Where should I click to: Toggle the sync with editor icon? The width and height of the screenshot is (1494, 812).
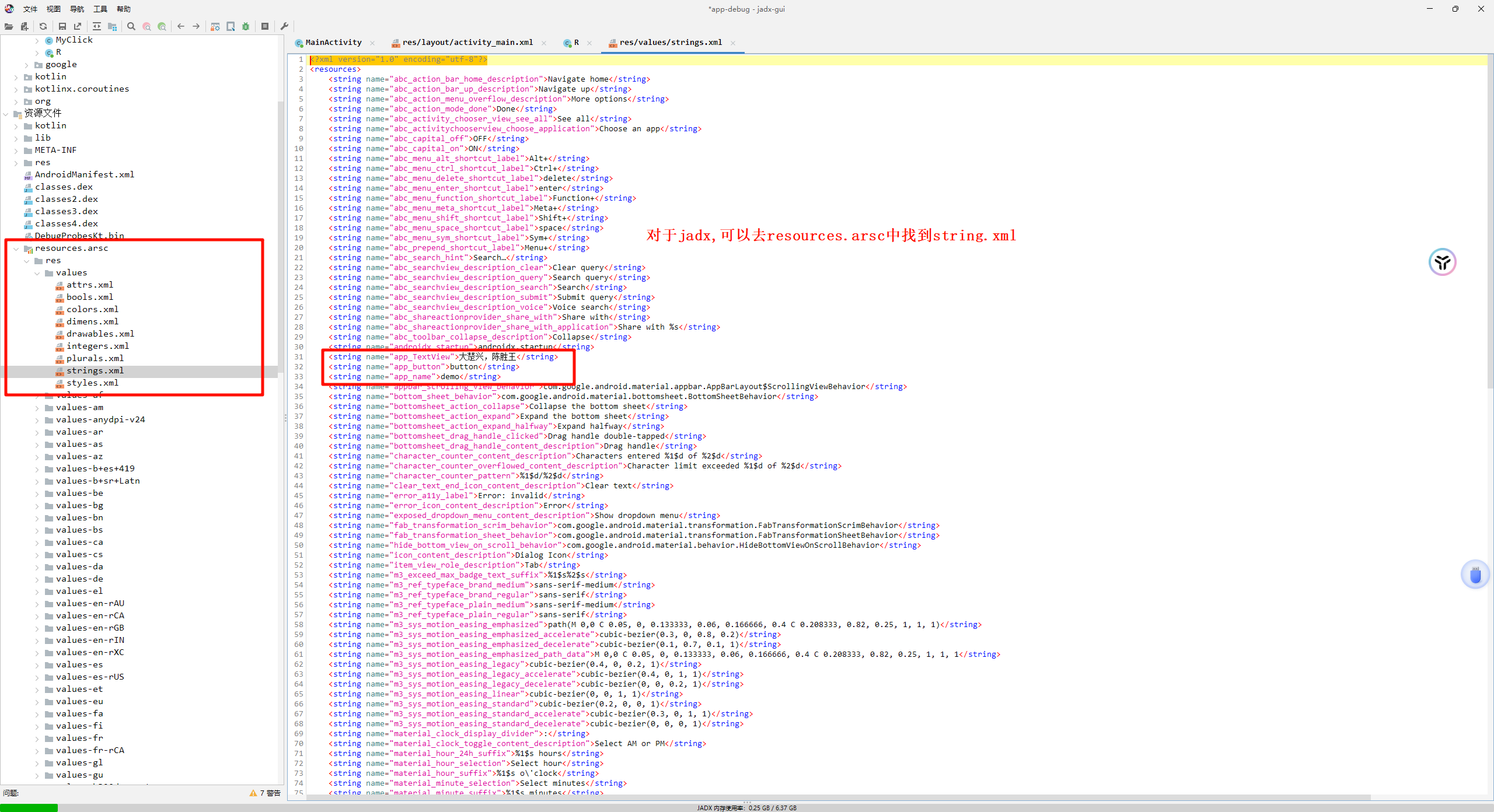pos(97,26)
